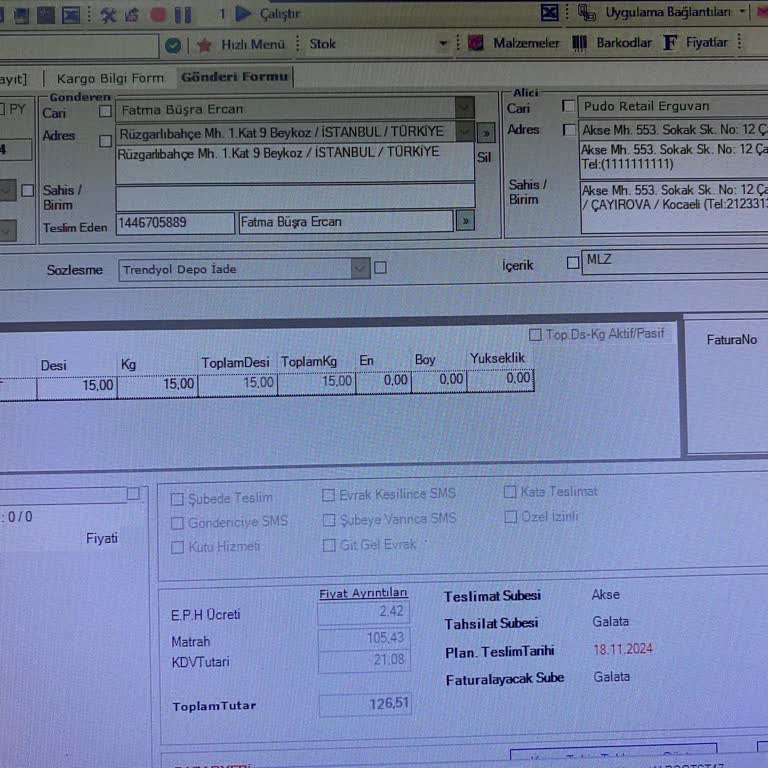
Task: Expand the Stok combo box
Action: (x=443, y=44)
